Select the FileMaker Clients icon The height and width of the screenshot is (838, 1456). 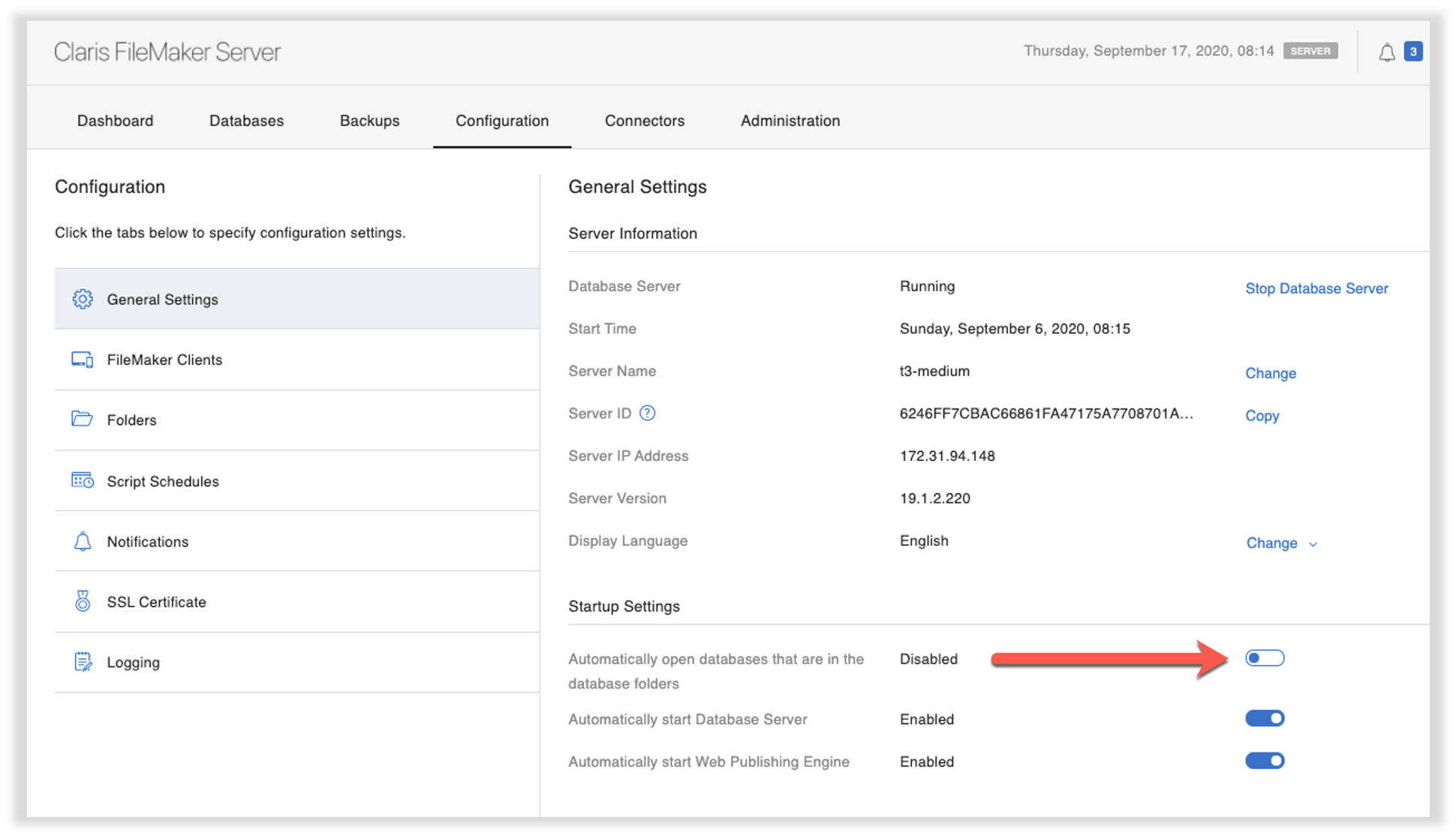(x=83, y=360)
